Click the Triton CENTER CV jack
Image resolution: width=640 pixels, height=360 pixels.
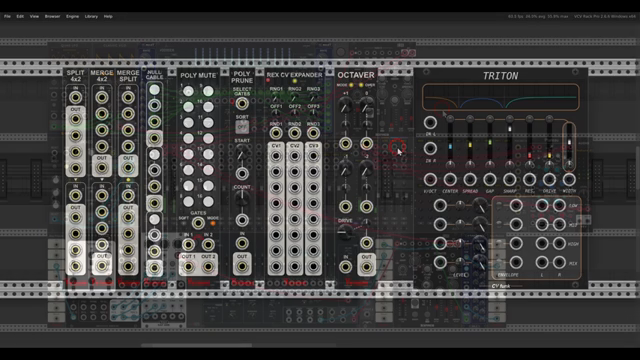pyautogui.click(x=450, y=179)
